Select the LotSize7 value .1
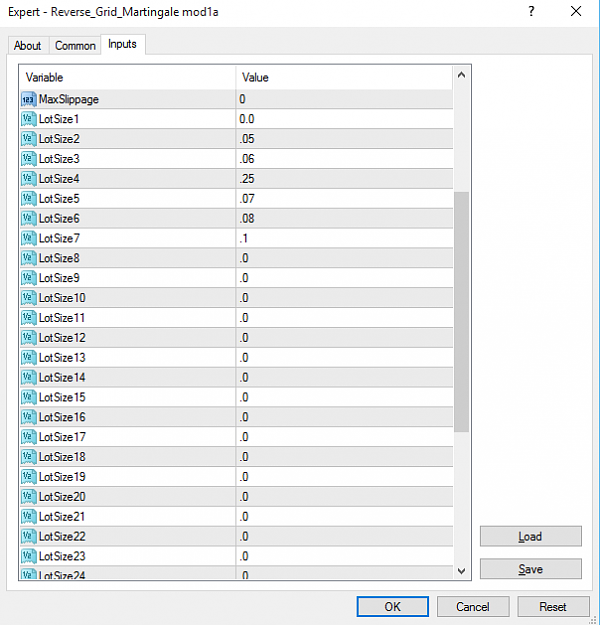 (344, 238)
